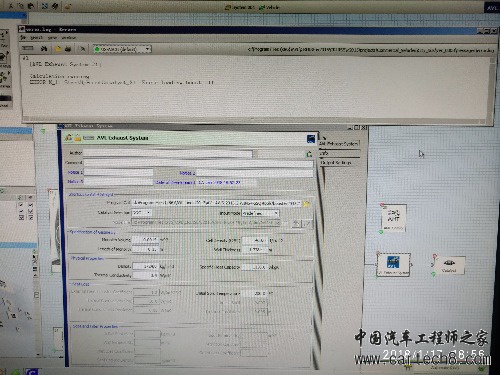Select the AVL Exhaust System side tab

[x=339, y=144]
